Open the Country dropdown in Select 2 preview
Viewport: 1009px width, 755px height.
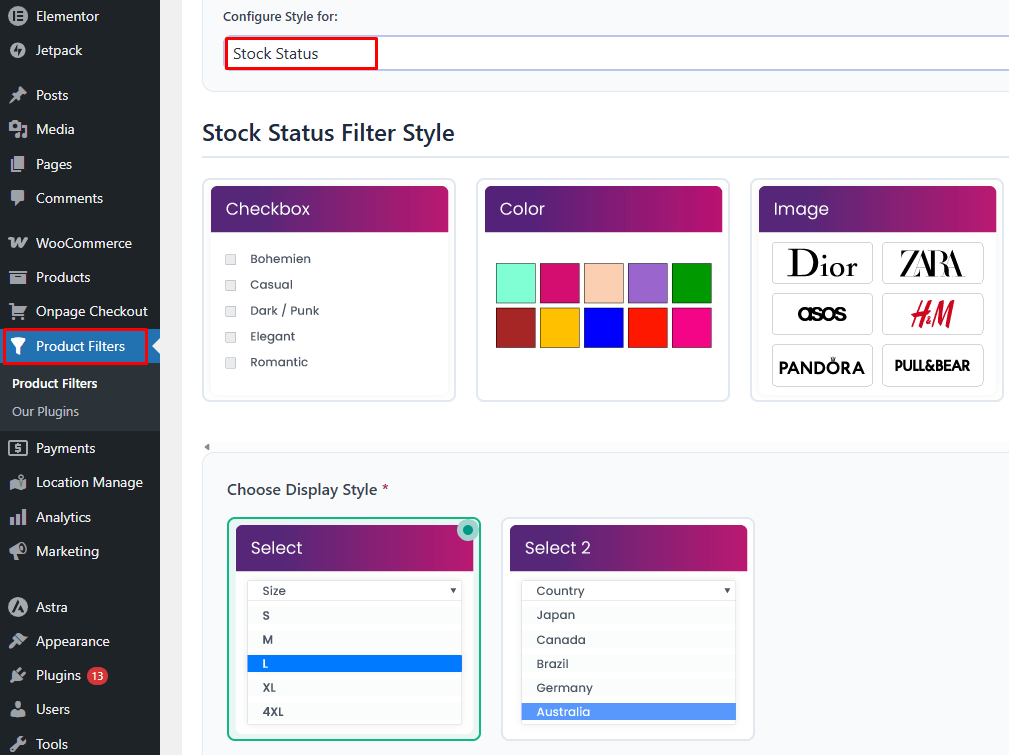[x=628, y=590]
